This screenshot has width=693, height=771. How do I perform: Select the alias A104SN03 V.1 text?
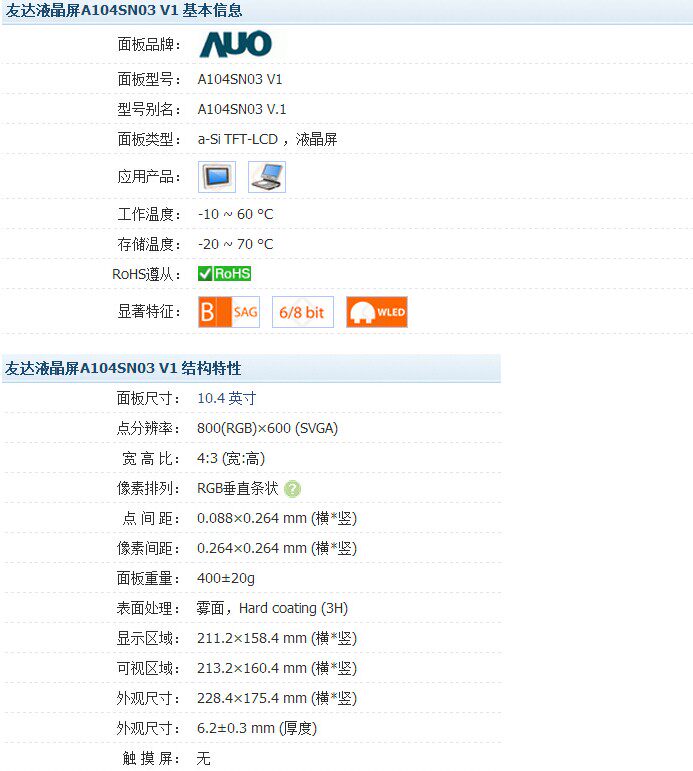tap(242, 109)
